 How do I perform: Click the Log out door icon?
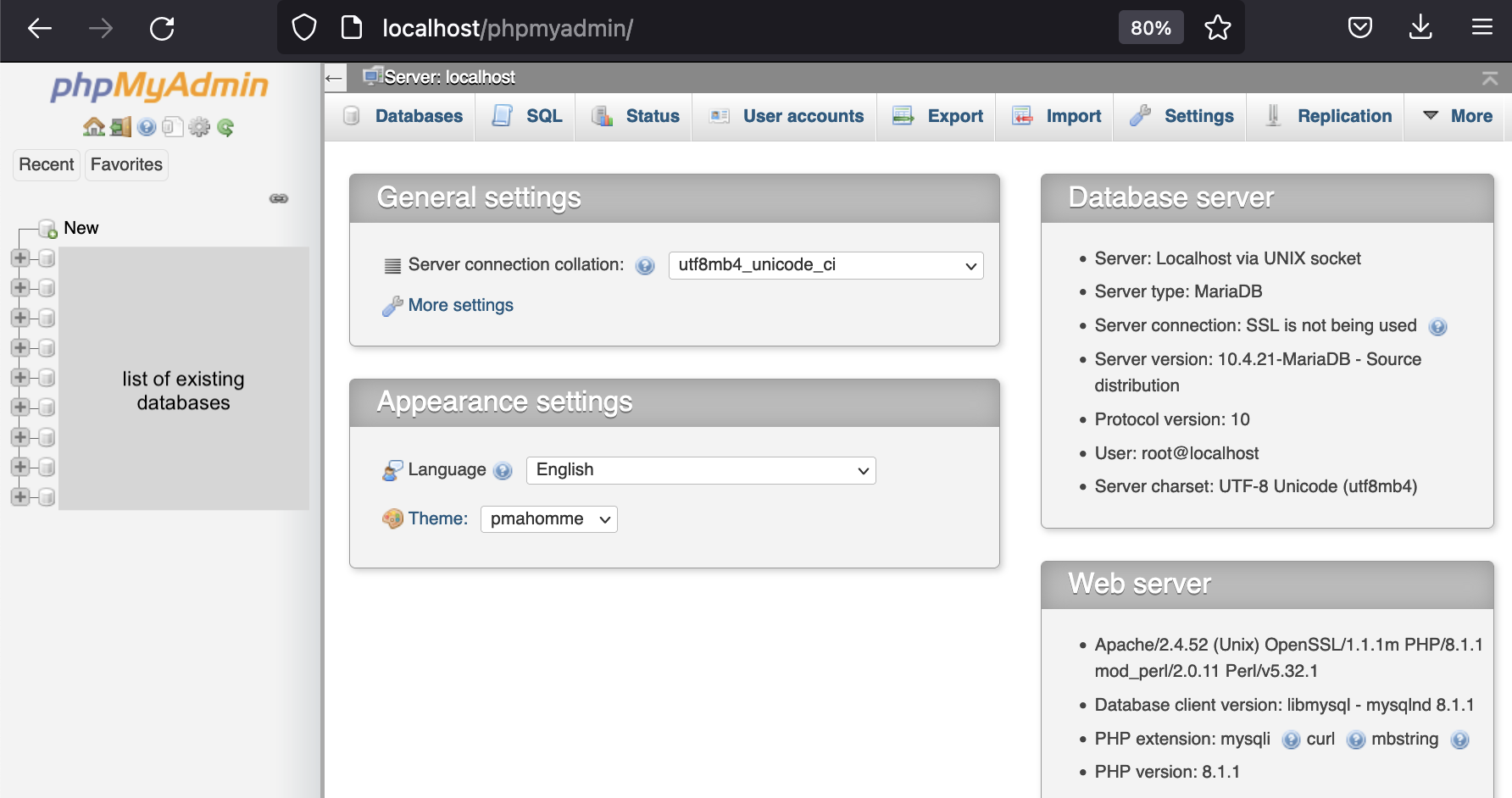click(121, 127)
